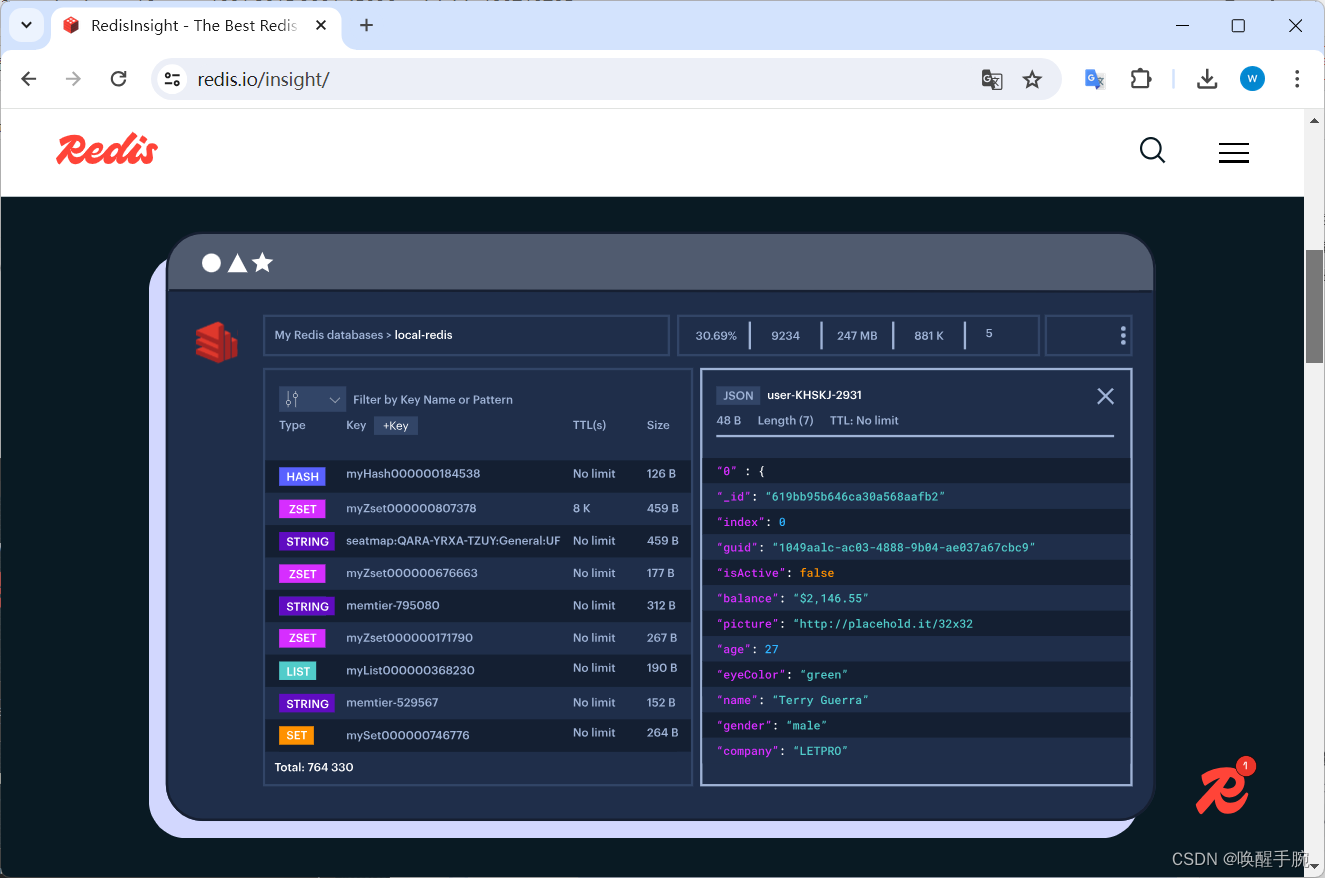Click the browser back arrow
The image size is (1325, 878).
pos(29,79)
